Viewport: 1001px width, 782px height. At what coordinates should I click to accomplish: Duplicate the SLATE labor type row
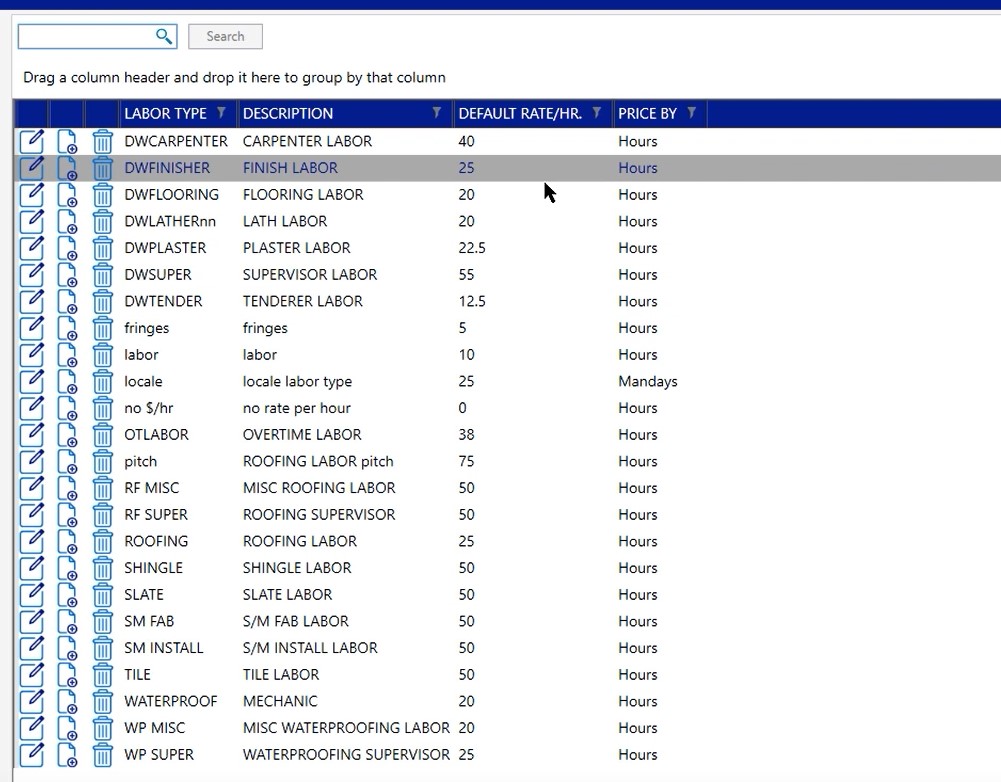click(67, 595)
